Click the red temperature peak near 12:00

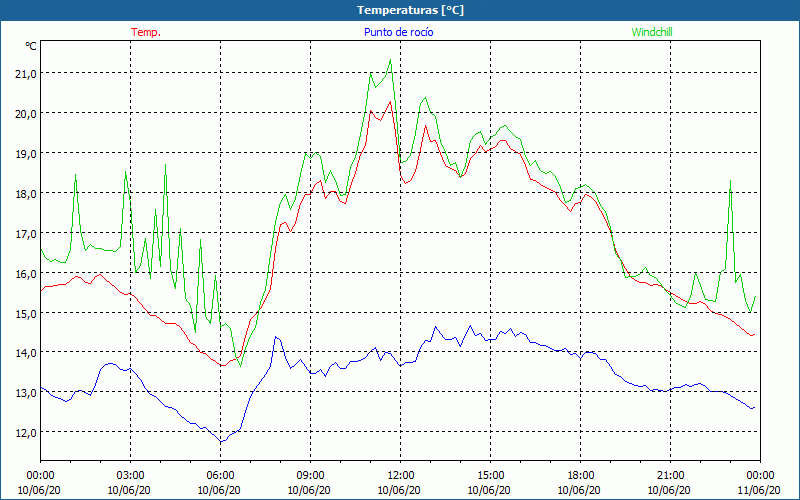point(390,102)
